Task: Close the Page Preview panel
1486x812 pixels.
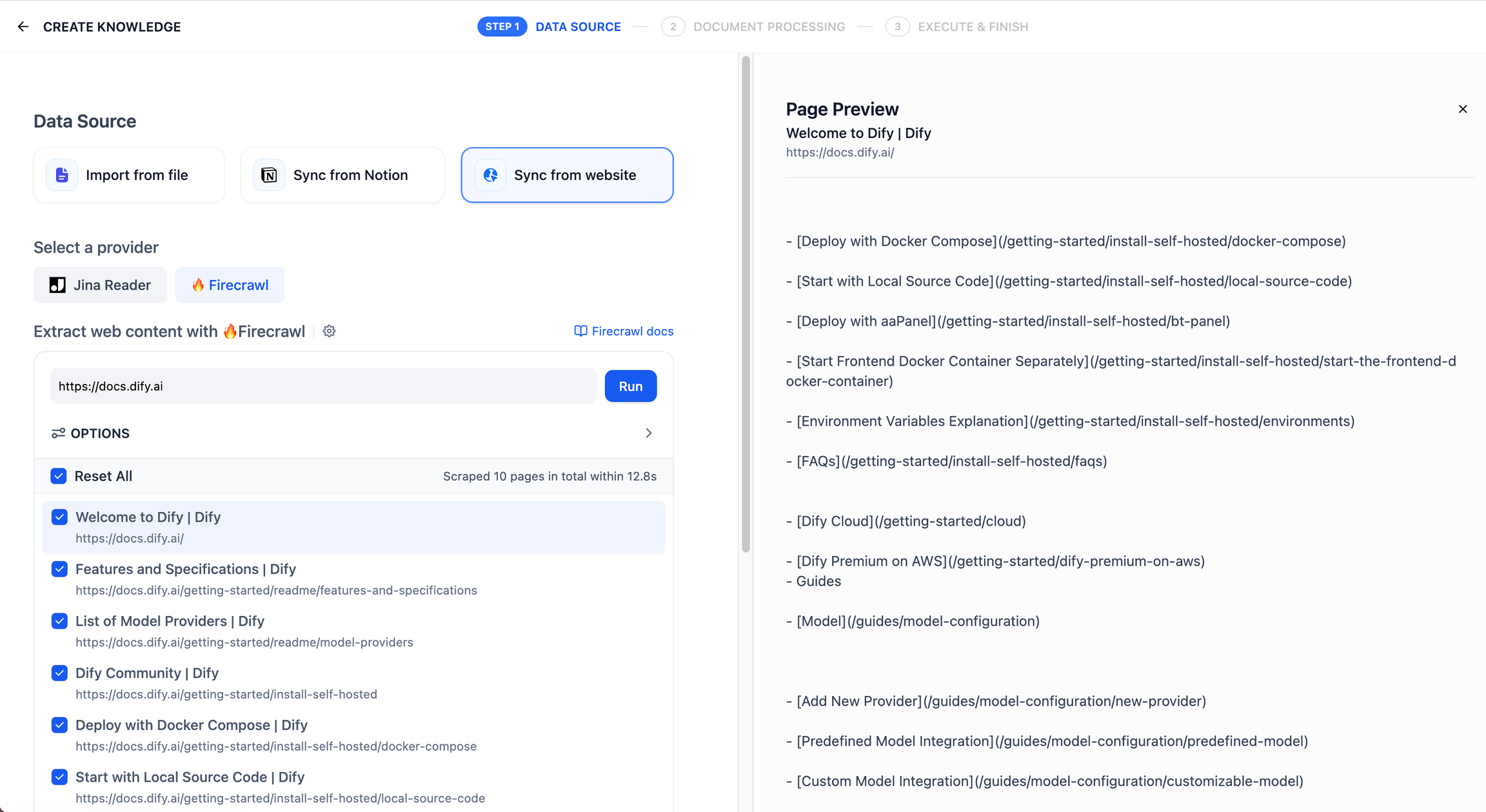Action: coord(1463,109)
